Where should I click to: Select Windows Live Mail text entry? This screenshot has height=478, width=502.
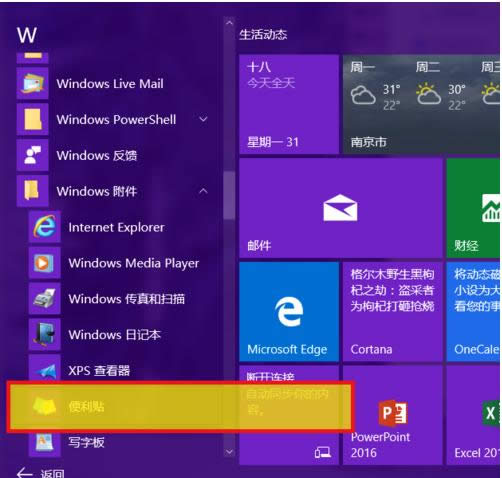110,83
